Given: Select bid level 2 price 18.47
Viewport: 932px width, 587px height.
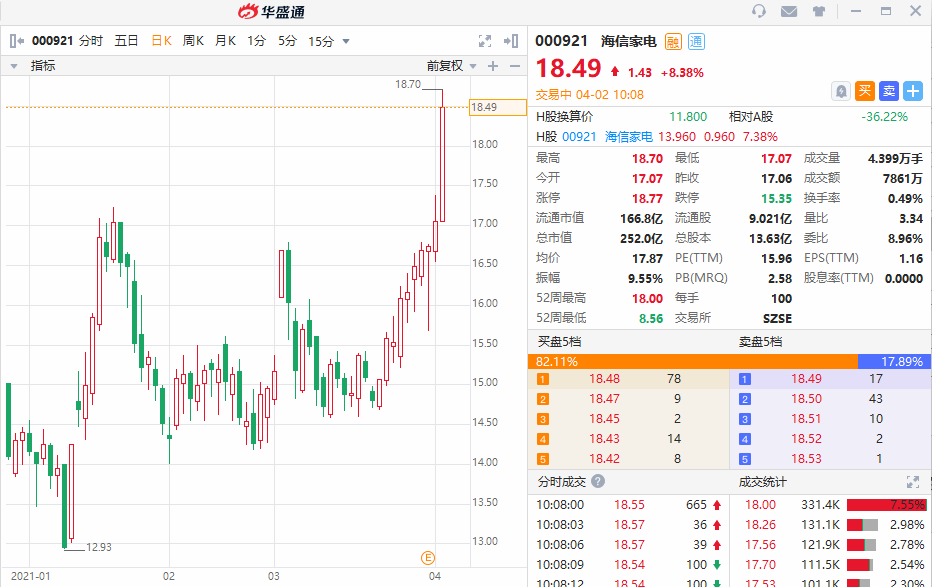Looking at the screenshot, I should 604,399.
